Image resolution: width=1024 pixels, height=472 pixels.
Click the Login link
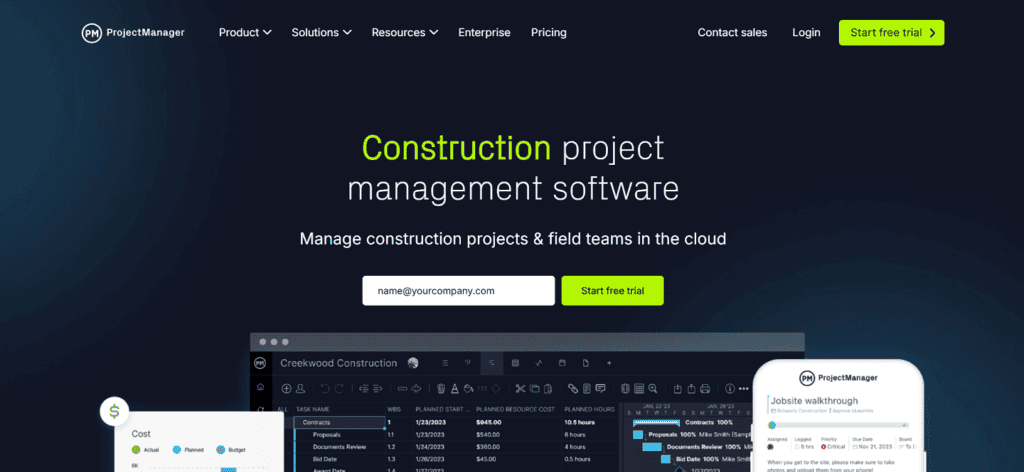[x=806, y=33]
